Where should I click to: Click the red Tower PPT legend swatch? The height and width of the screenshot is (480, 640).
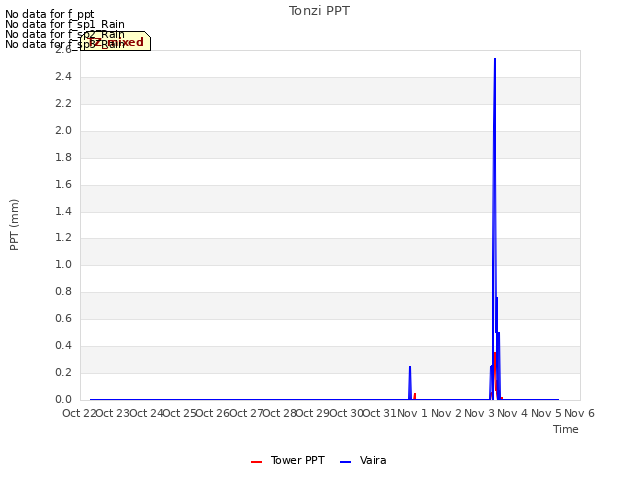[x=256, y=462]
